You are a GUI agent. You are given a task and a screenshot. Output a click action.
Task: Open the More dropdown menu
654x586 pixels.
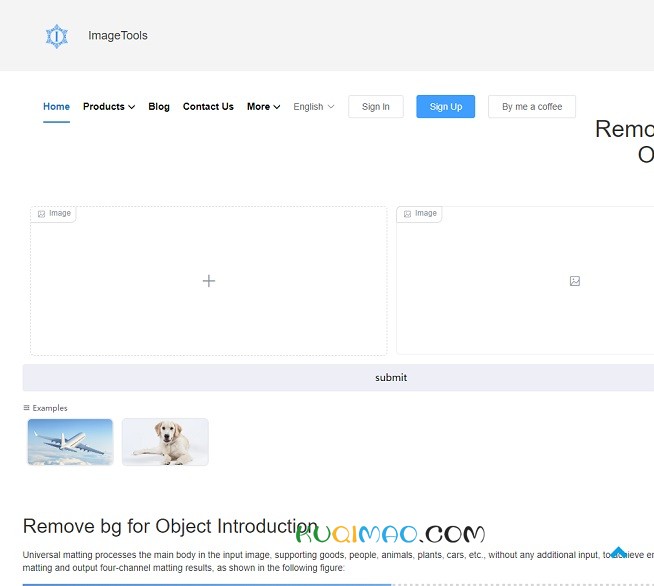263,107
